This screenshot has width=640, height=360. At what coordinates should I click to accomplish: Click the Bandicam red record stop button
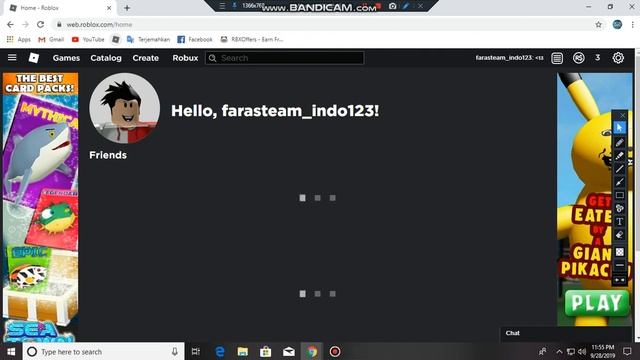pos(379,6)
